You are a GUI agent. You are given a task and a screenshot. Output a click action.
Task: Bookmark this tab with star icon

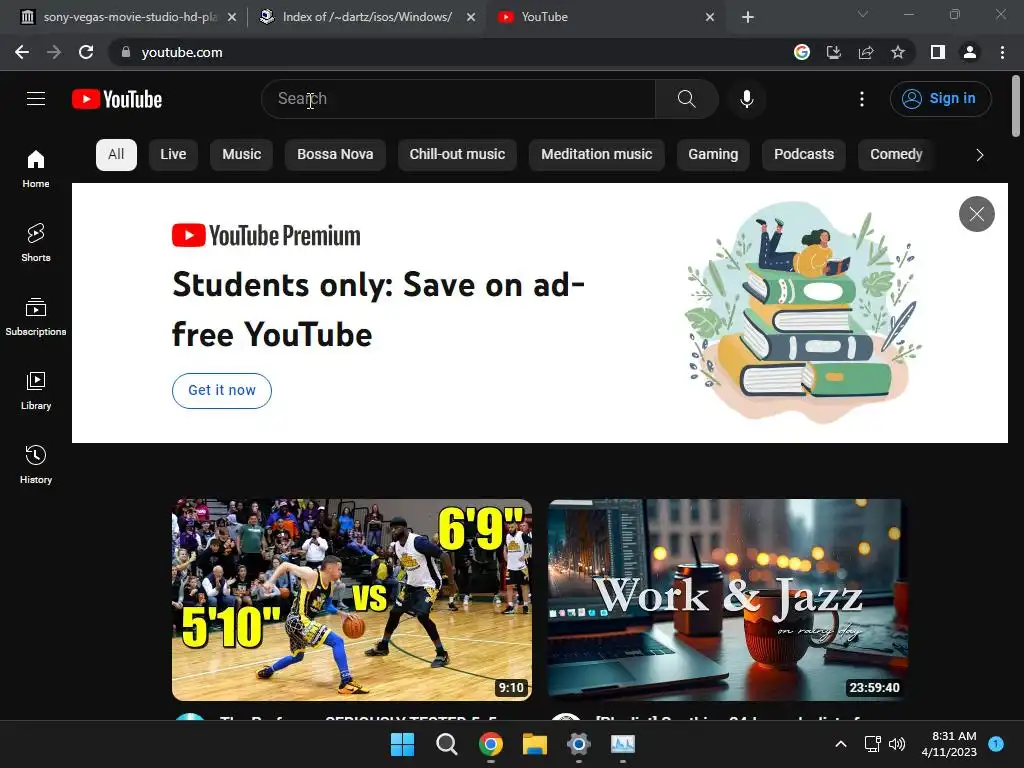(898, 52)
